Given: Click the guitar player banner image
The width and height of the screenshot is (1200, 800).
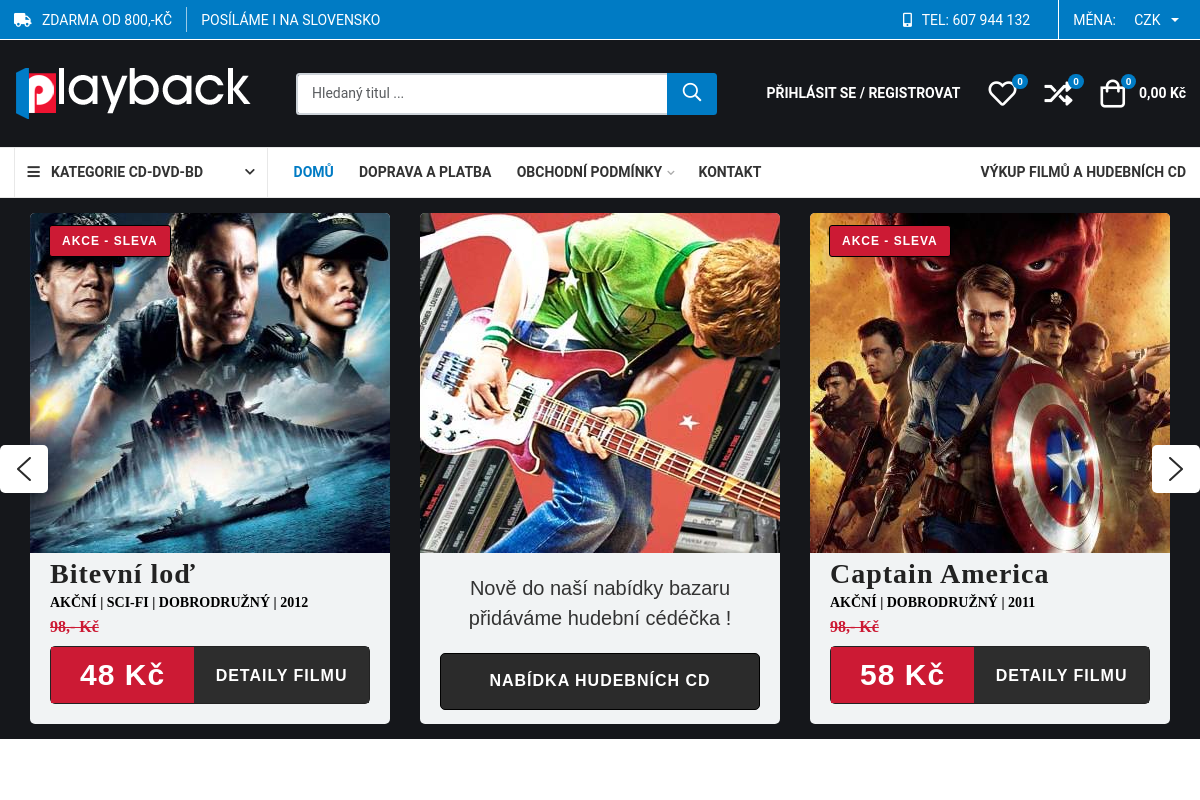Looking at the screenshot, I should pyautogui.click(x=600, y=383).
